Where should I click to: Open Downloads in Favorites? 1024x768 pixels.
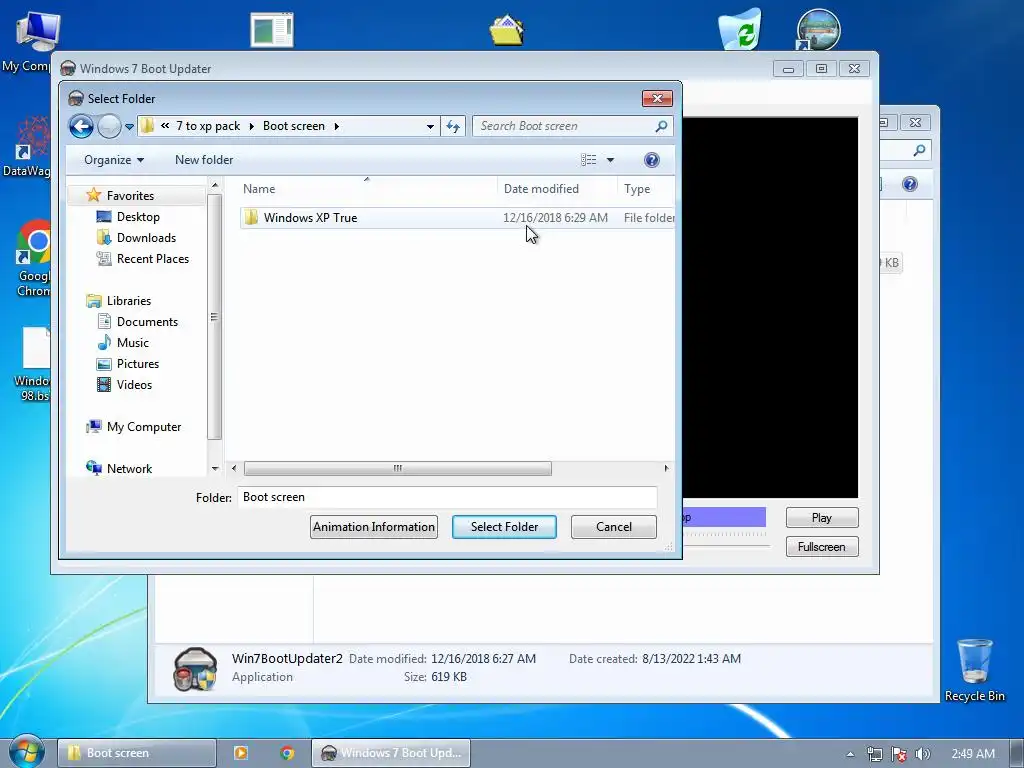(146, 238)
